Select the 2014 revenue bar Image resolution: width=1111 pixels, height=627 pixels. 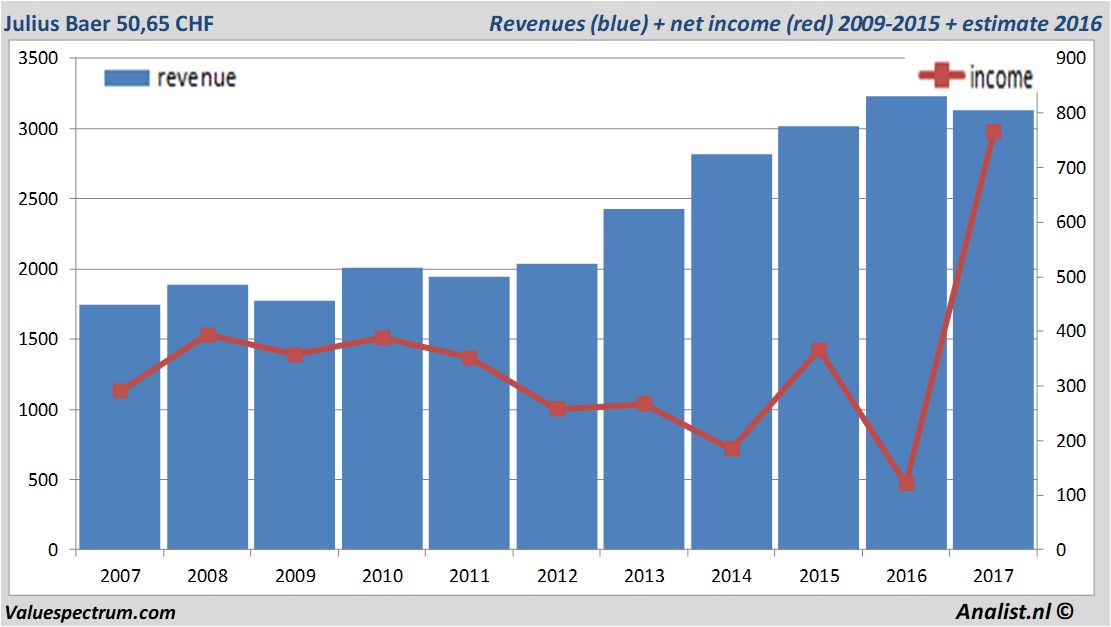[x=731, y=352]
